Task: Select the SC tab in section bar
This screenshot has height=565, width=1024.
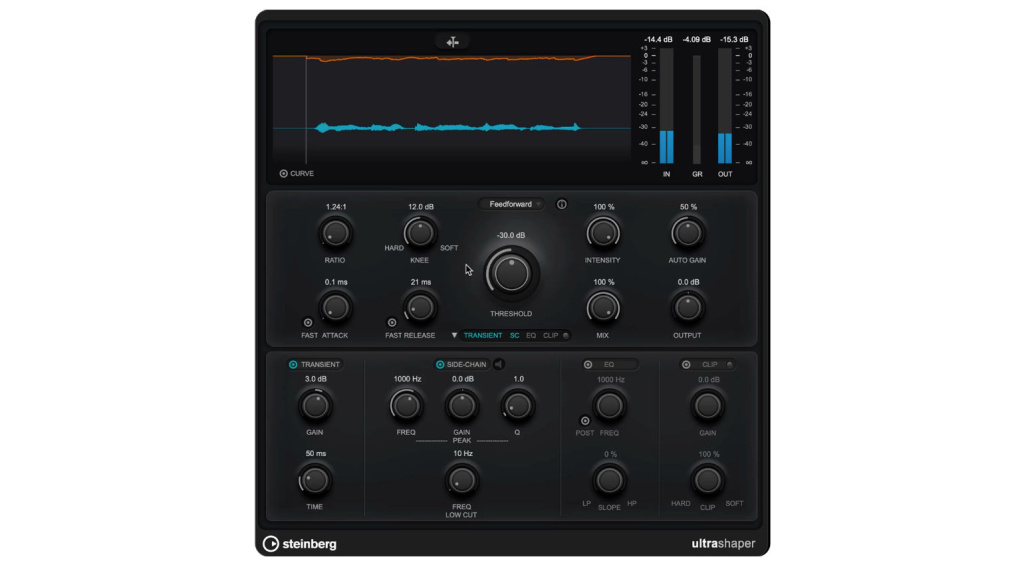Action: pos(515,336)
